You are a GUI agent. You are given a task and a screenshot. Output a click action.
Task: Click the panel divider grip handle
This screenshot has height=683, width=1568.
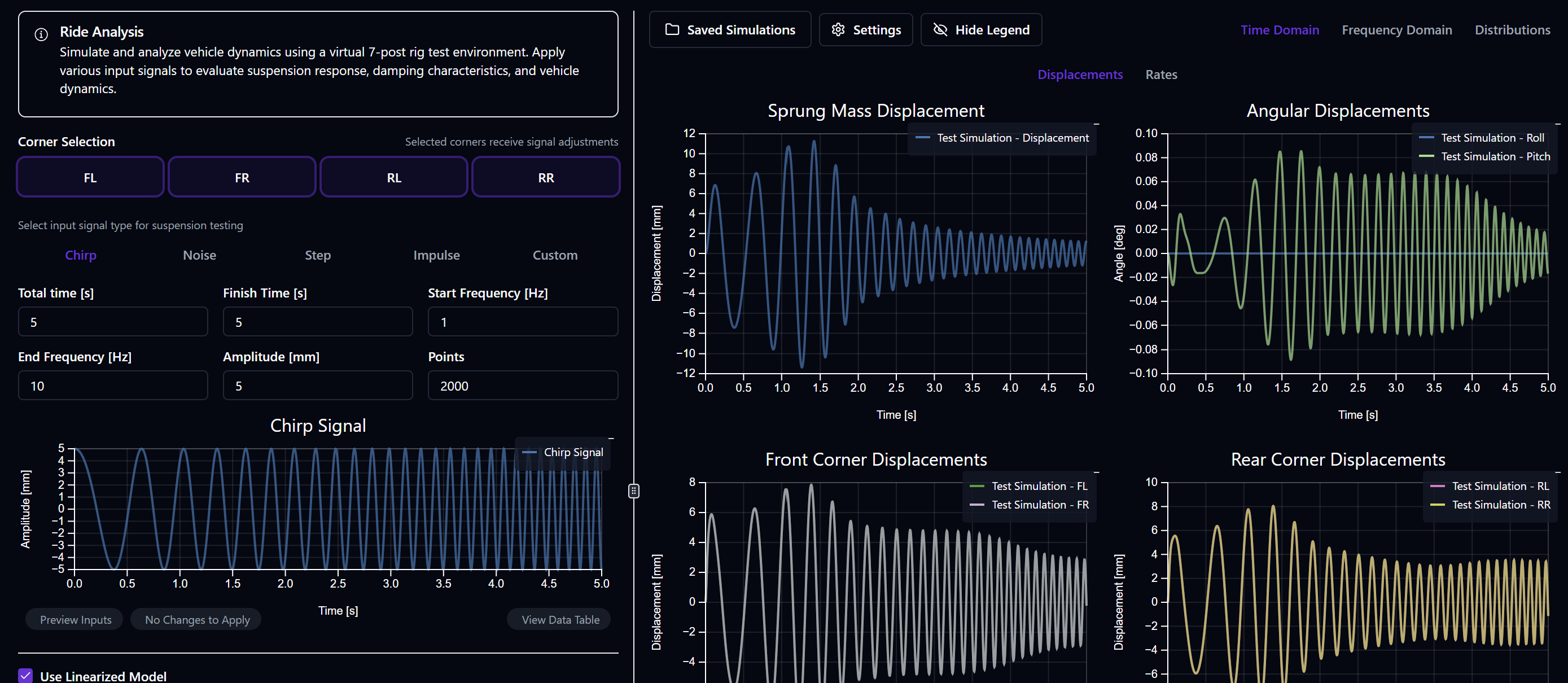633,491
